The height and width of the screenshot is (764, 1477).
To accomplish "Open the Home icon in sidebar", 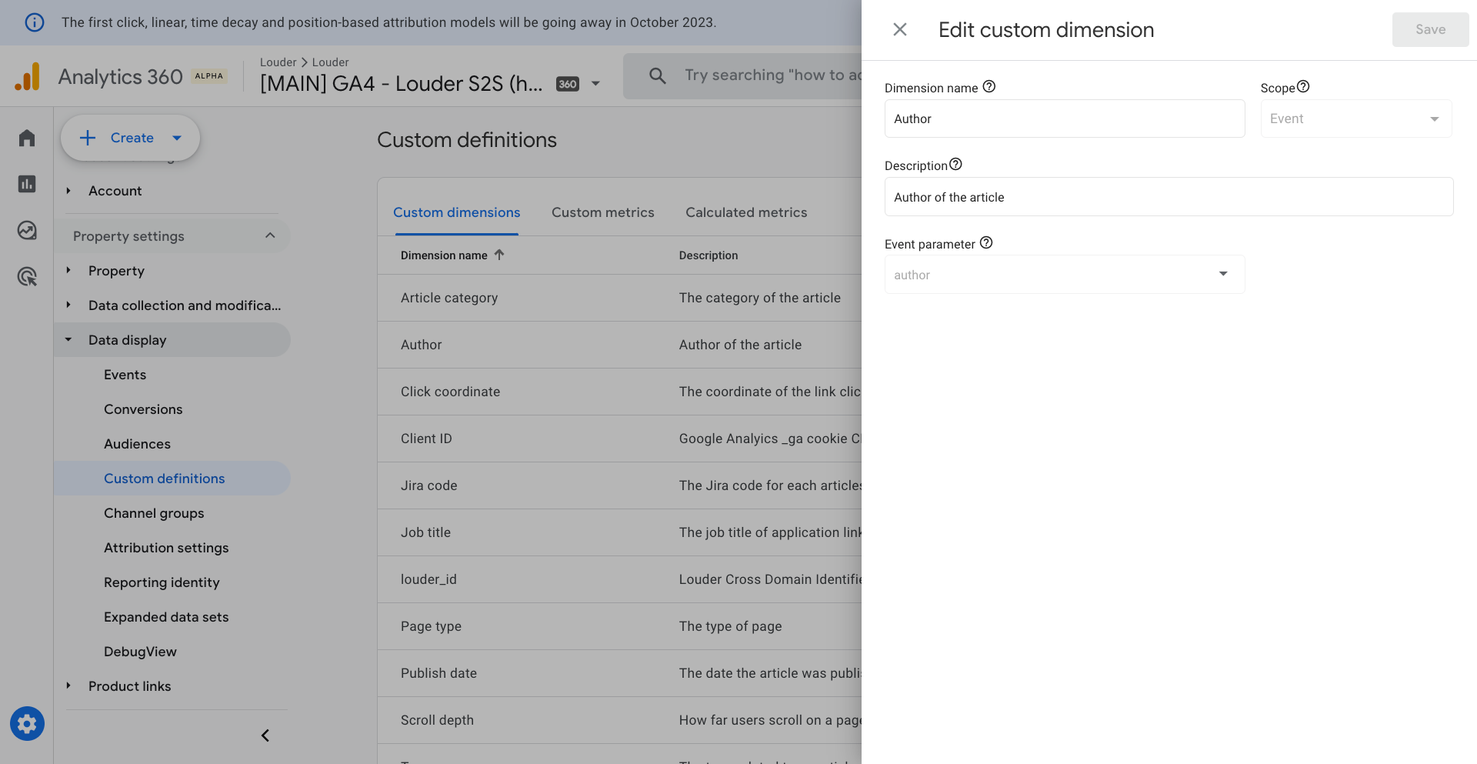I will click(27, 138).
